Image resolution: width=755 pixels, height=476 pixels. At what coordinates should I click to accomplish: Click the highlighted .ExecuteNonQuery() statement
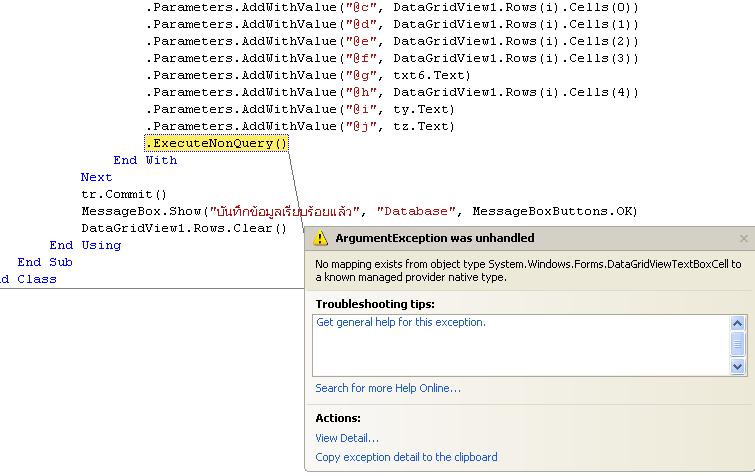(x=217, y=143)
